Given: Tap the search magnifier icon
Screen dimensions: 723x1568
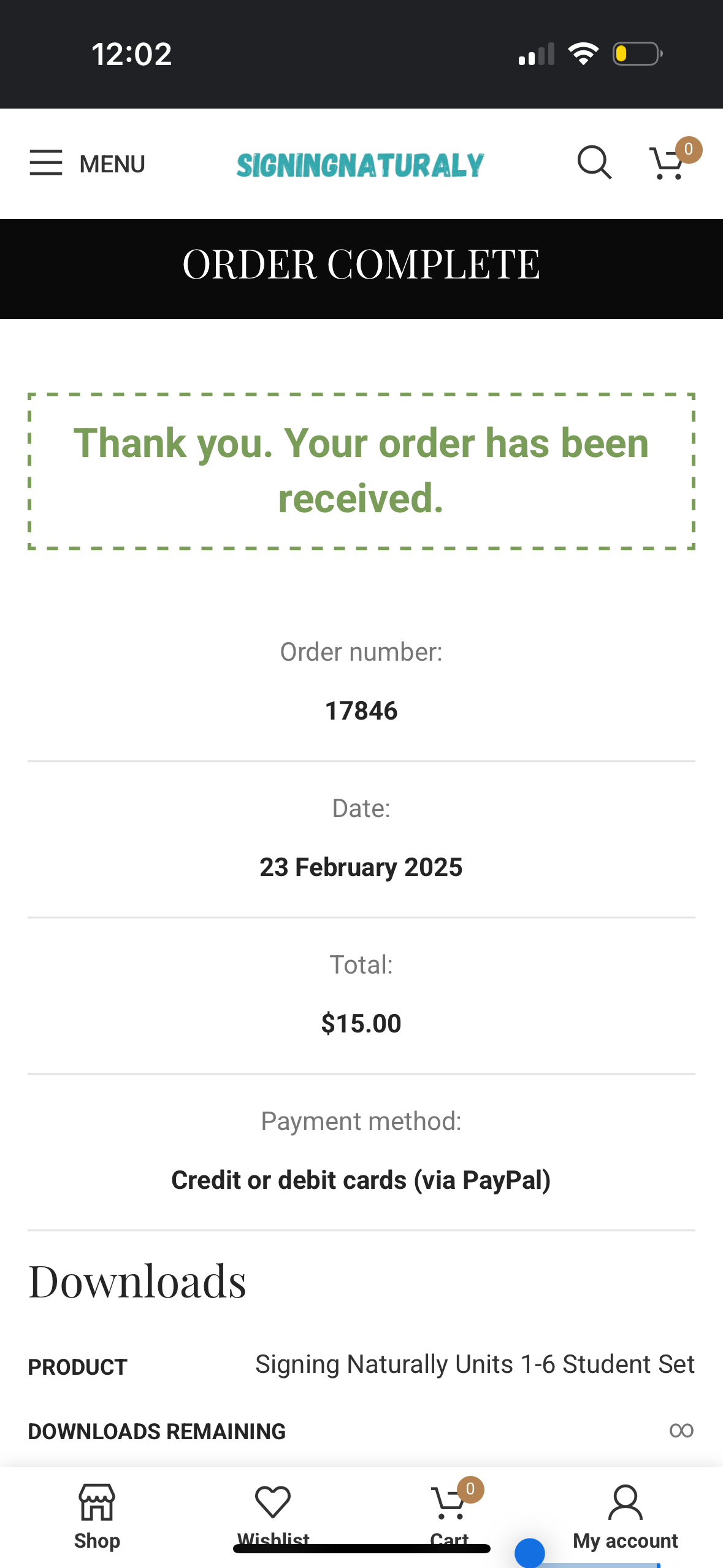Looking at the screenshot, I should click(x=594, y=163).
